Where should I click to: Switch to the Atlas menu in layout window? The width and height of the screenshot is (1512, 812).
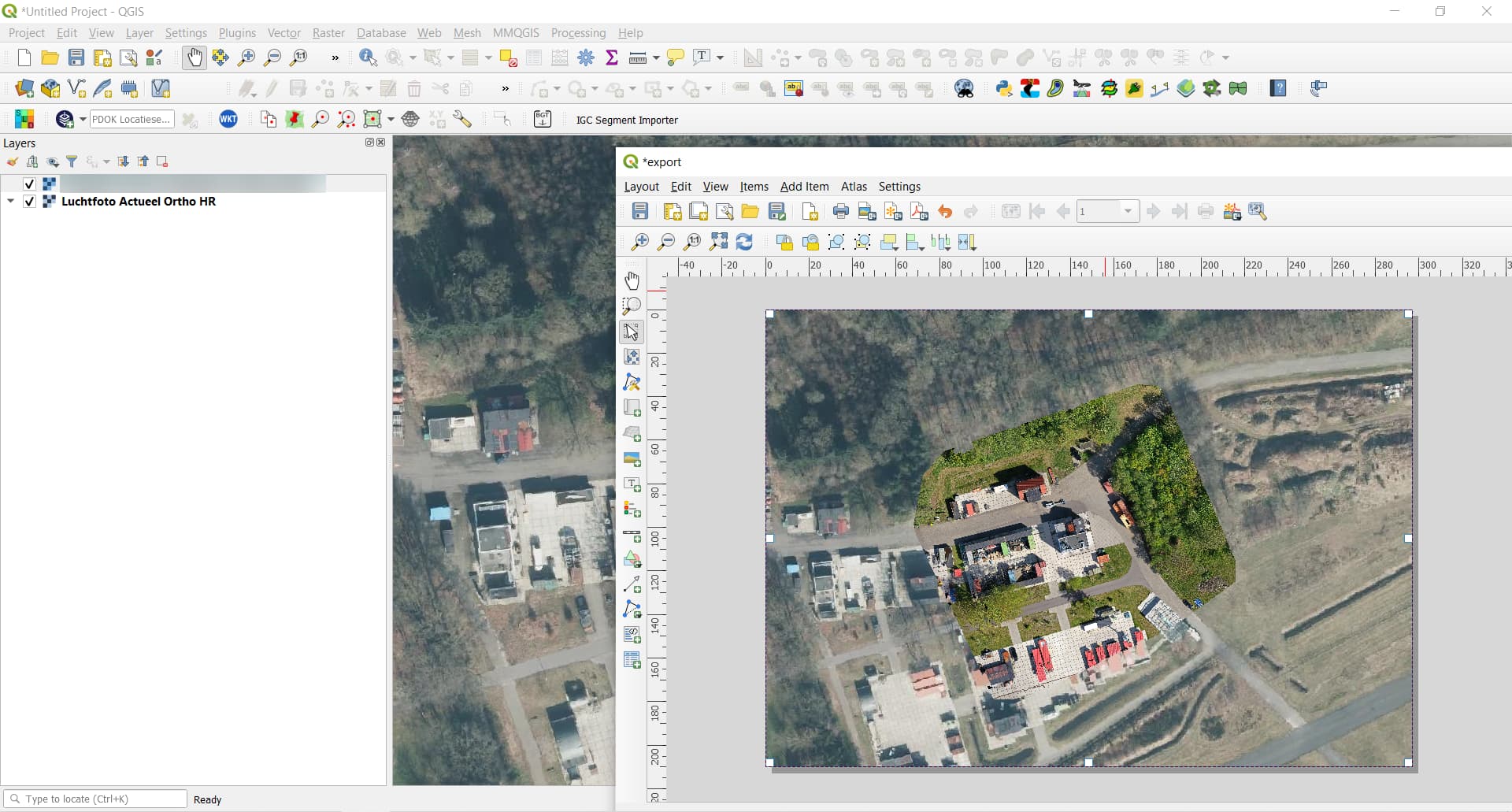[x=854, y=187]
